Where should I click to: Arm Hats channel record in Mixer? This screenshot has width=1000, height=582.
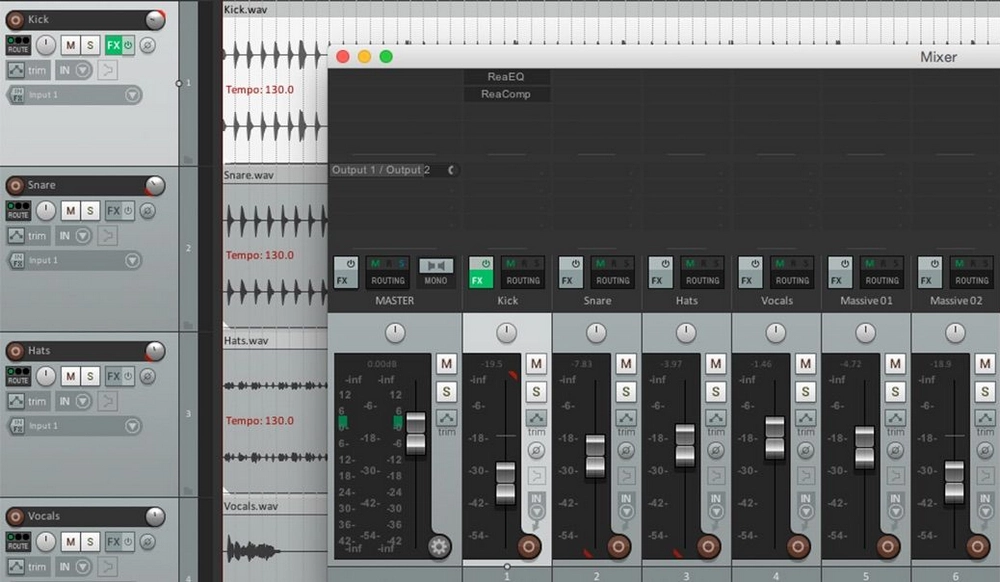[x=708, y=546]
